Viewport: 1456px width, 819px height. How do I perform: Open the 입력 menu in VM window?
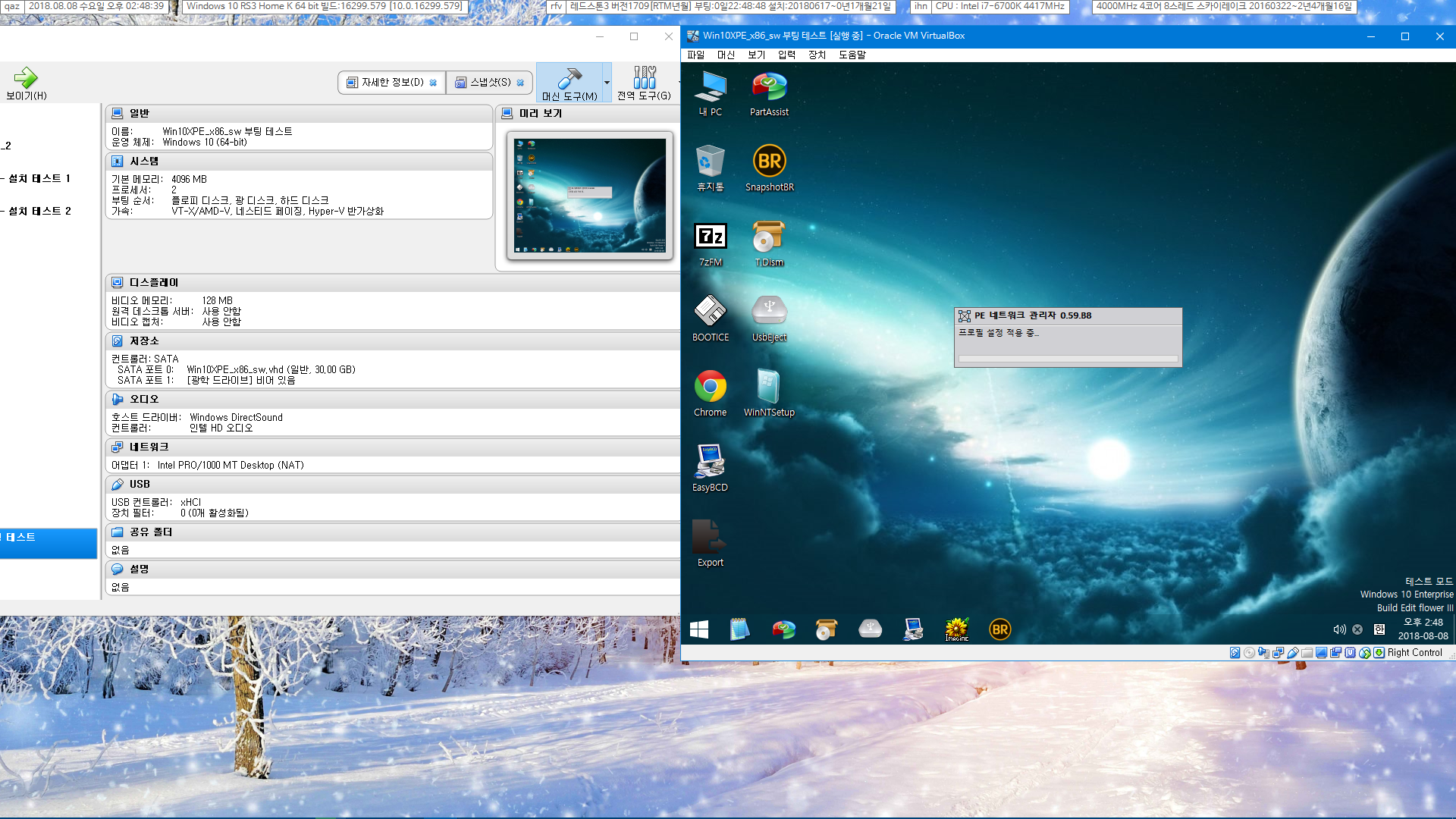click(786, 55)
